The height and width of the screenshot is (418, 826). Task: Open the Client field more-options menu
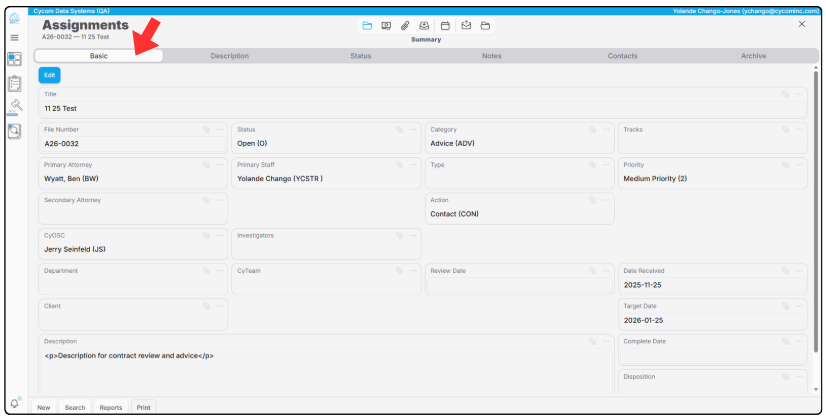[220, 306]
